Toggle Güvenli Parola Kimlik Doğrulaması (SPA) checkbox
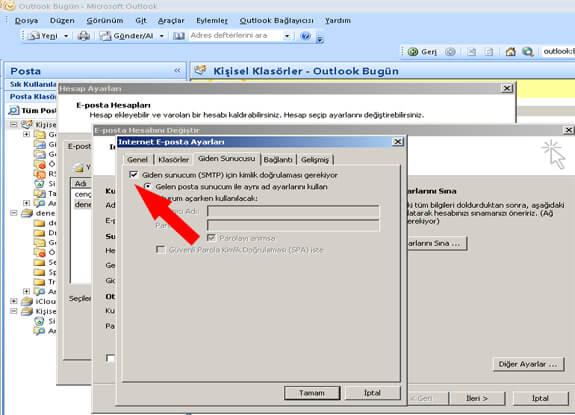The height and width of the screenshot is (415, 575). (x=160, y=249)
